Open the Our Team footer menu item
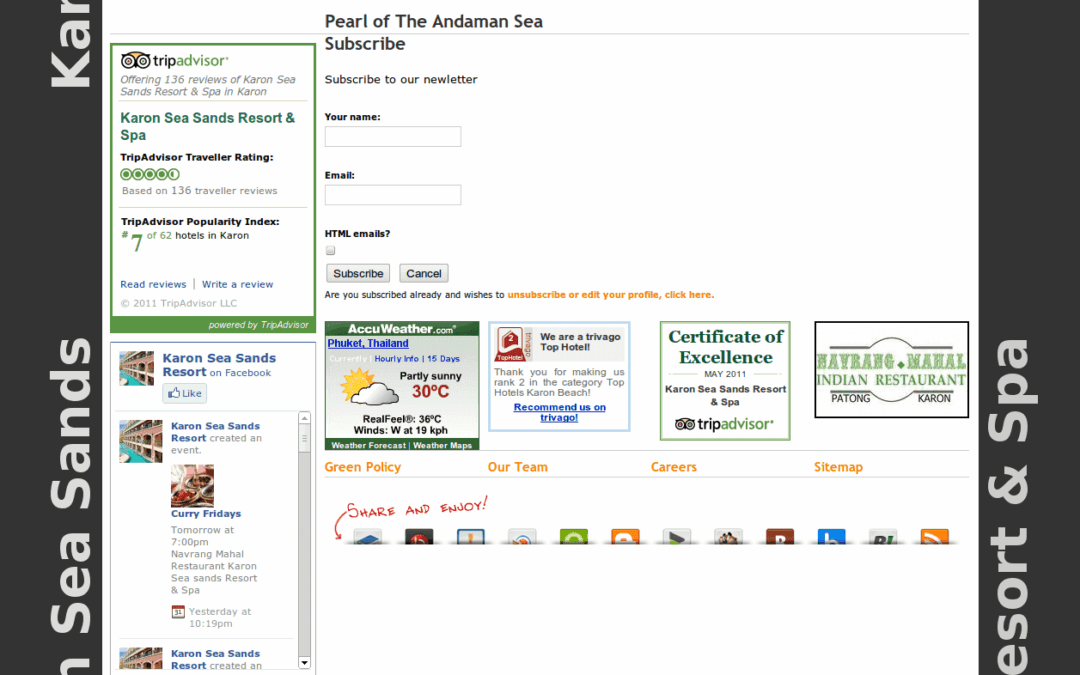 (x=518, y=467)
